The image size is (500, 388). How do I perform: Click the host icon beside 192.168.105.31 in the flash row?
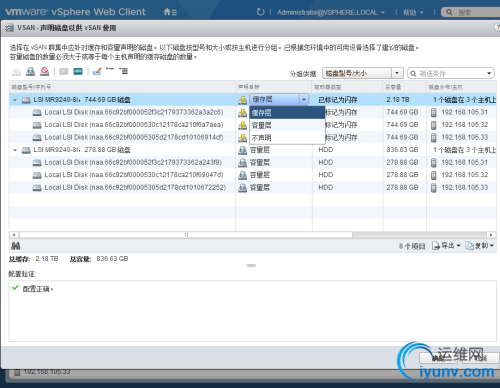click(434, 112)
